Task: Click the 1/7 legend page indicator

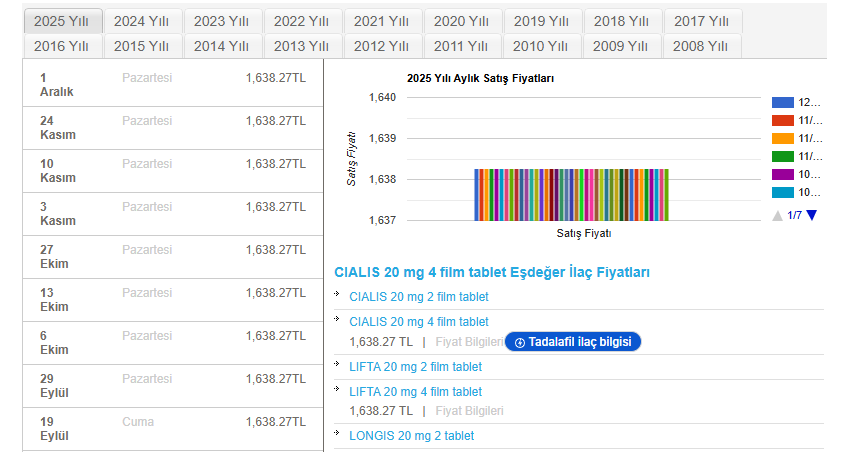Action: pyautogui.click(x=794, y=215)
